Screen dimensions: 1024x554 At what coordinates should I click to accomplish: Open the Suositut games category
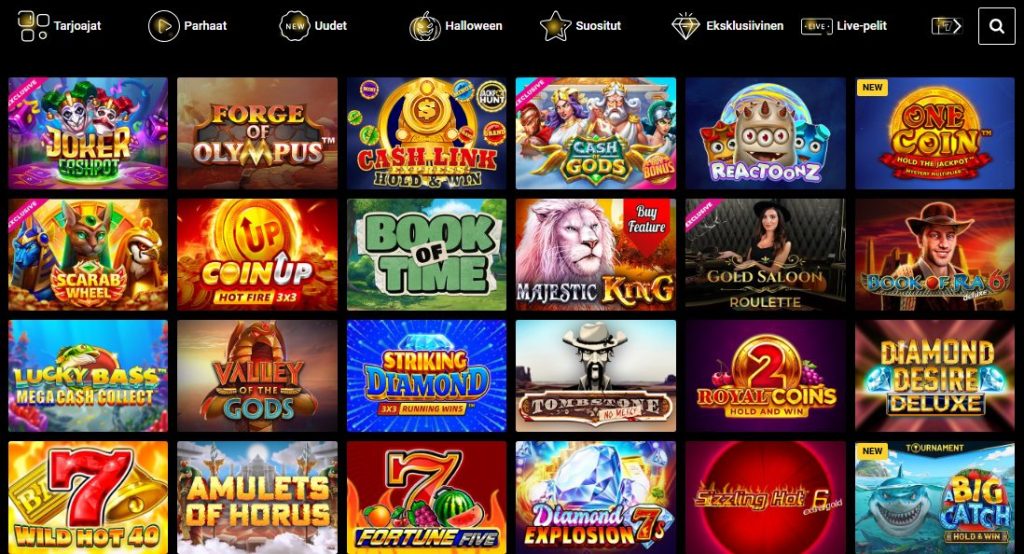point(598,26)
